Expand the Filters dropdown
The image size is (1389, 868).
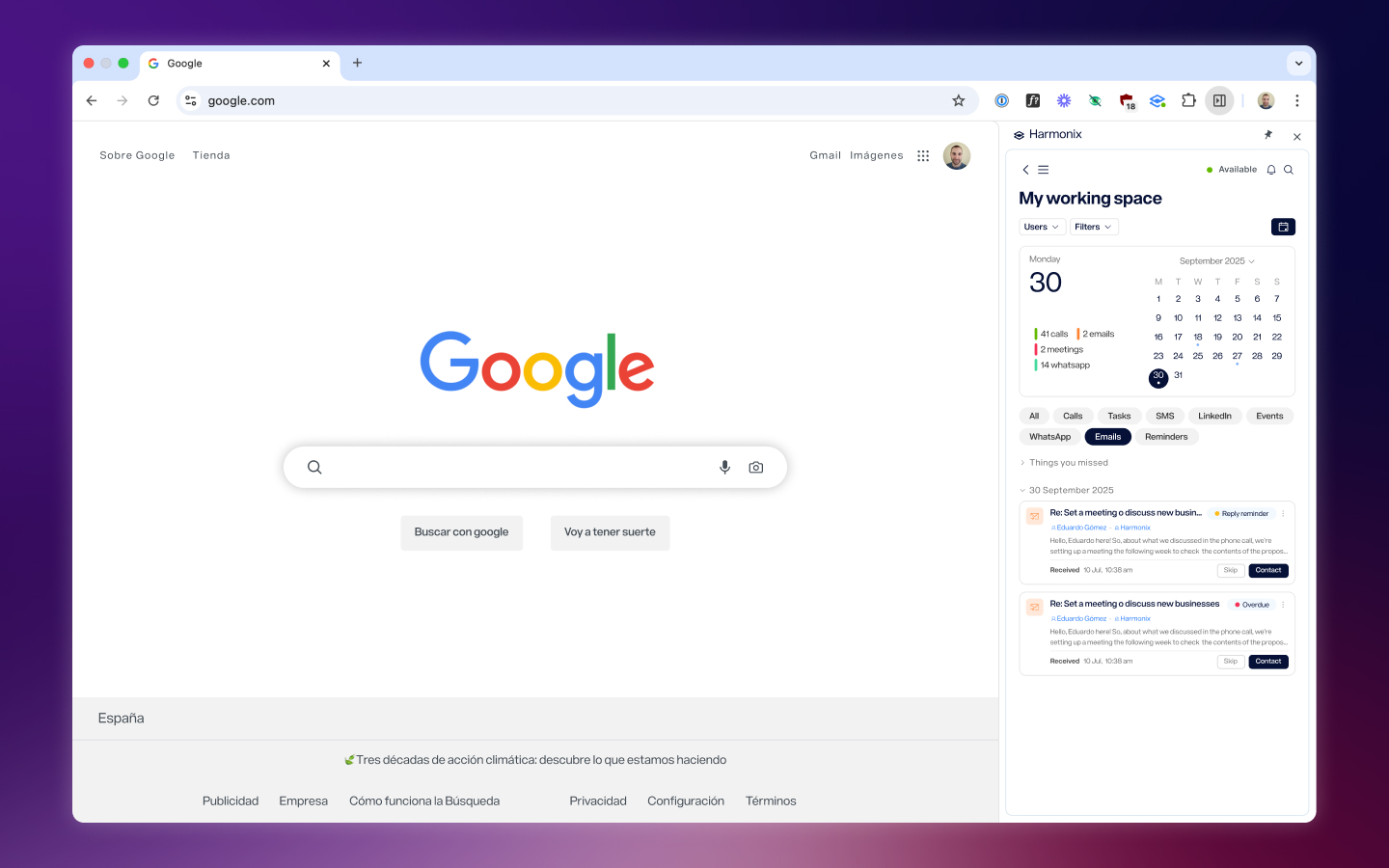click(1094, 227)
